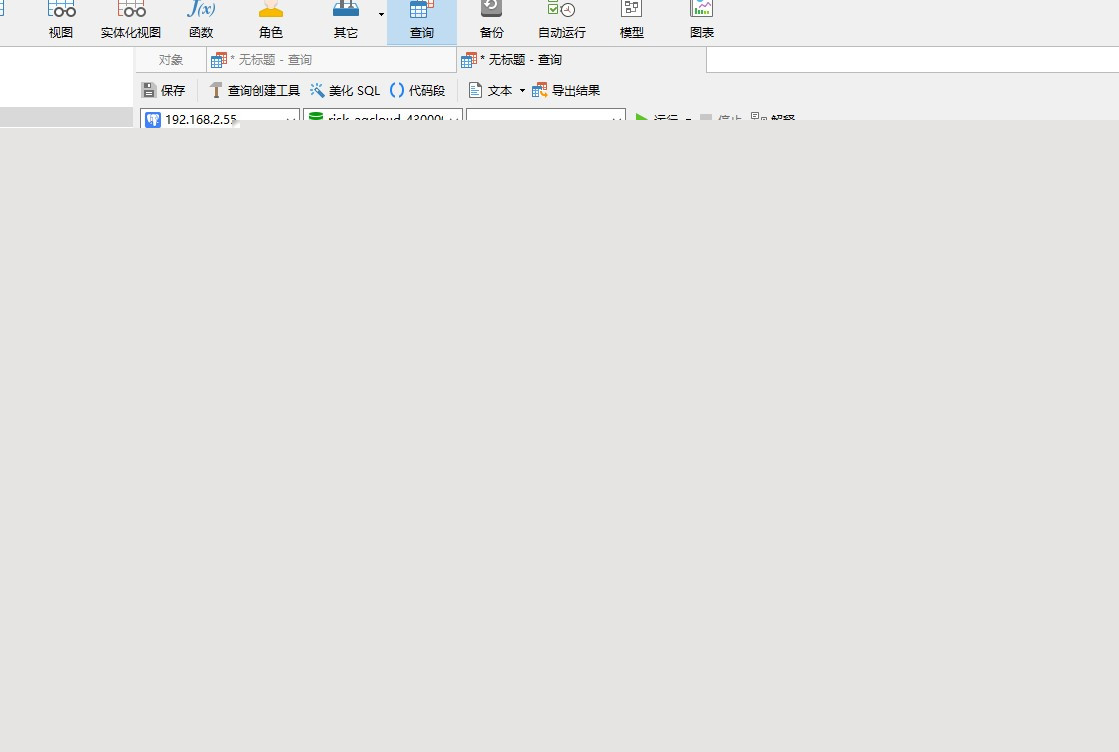Open the 图表 (Charts) icon

pos(702,19)
